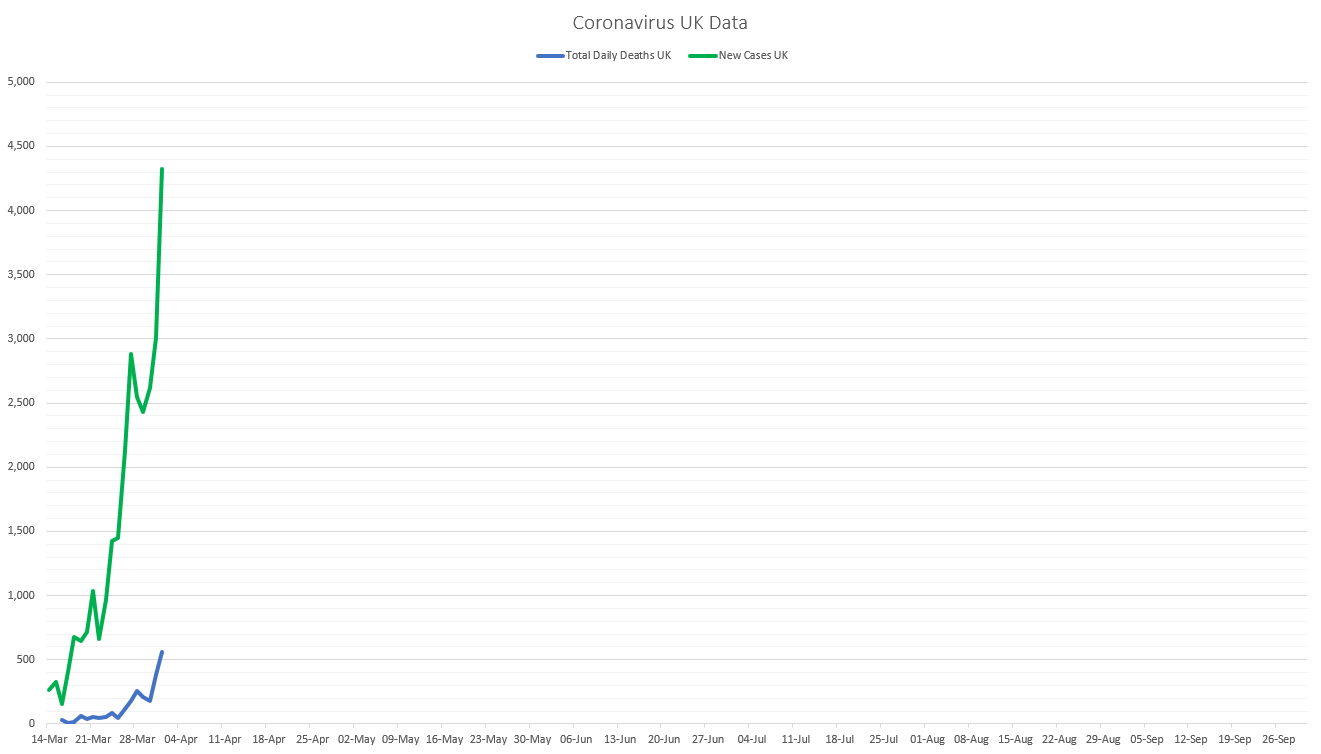Click the 04-Apr date axis label
Screen dimensions: 1321x754
point(181,740)
